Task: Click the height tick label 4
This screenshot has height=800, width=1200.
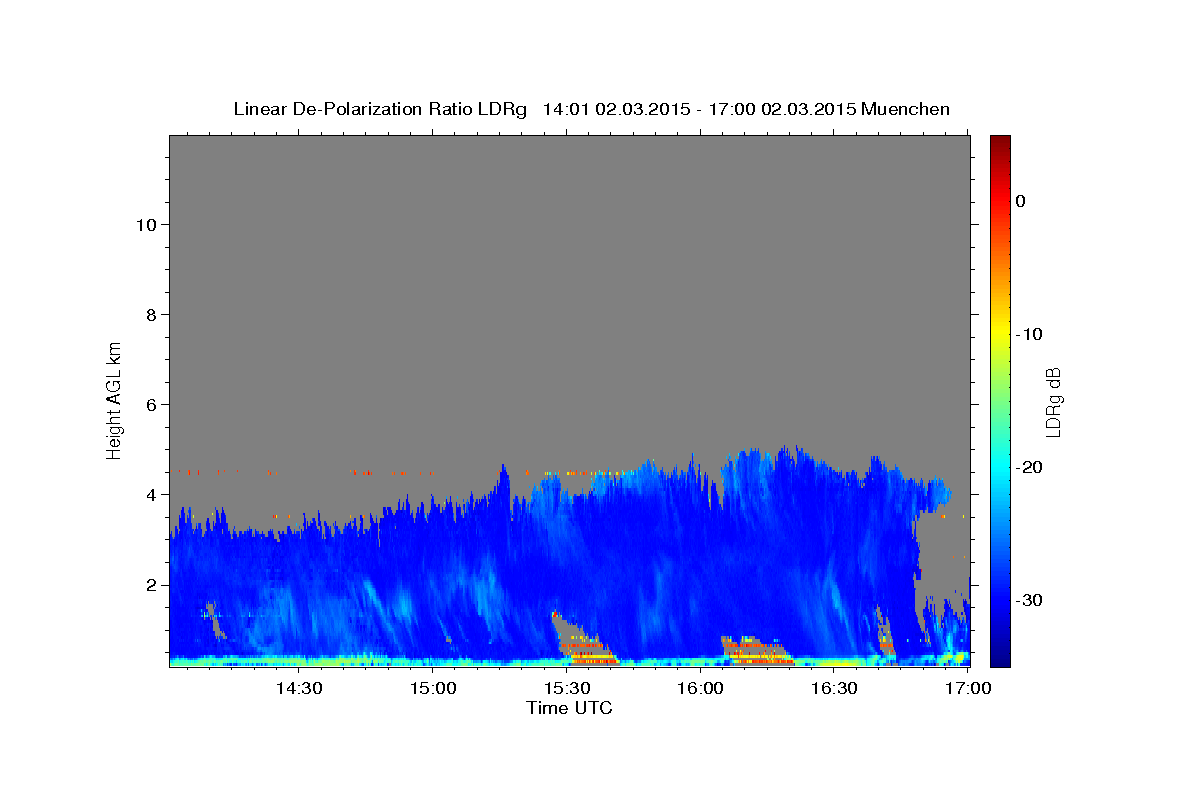Action: (149, 494)
